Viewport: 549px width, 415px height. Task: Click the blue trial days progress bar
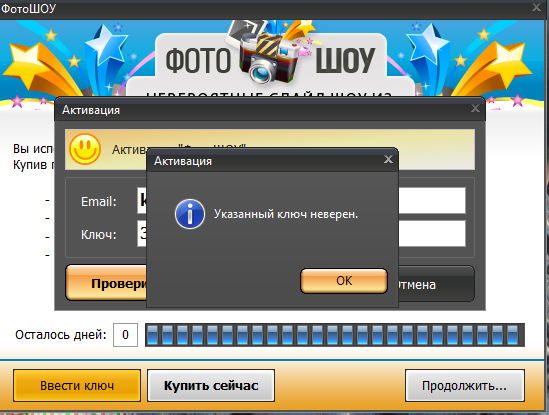(335, 335)
